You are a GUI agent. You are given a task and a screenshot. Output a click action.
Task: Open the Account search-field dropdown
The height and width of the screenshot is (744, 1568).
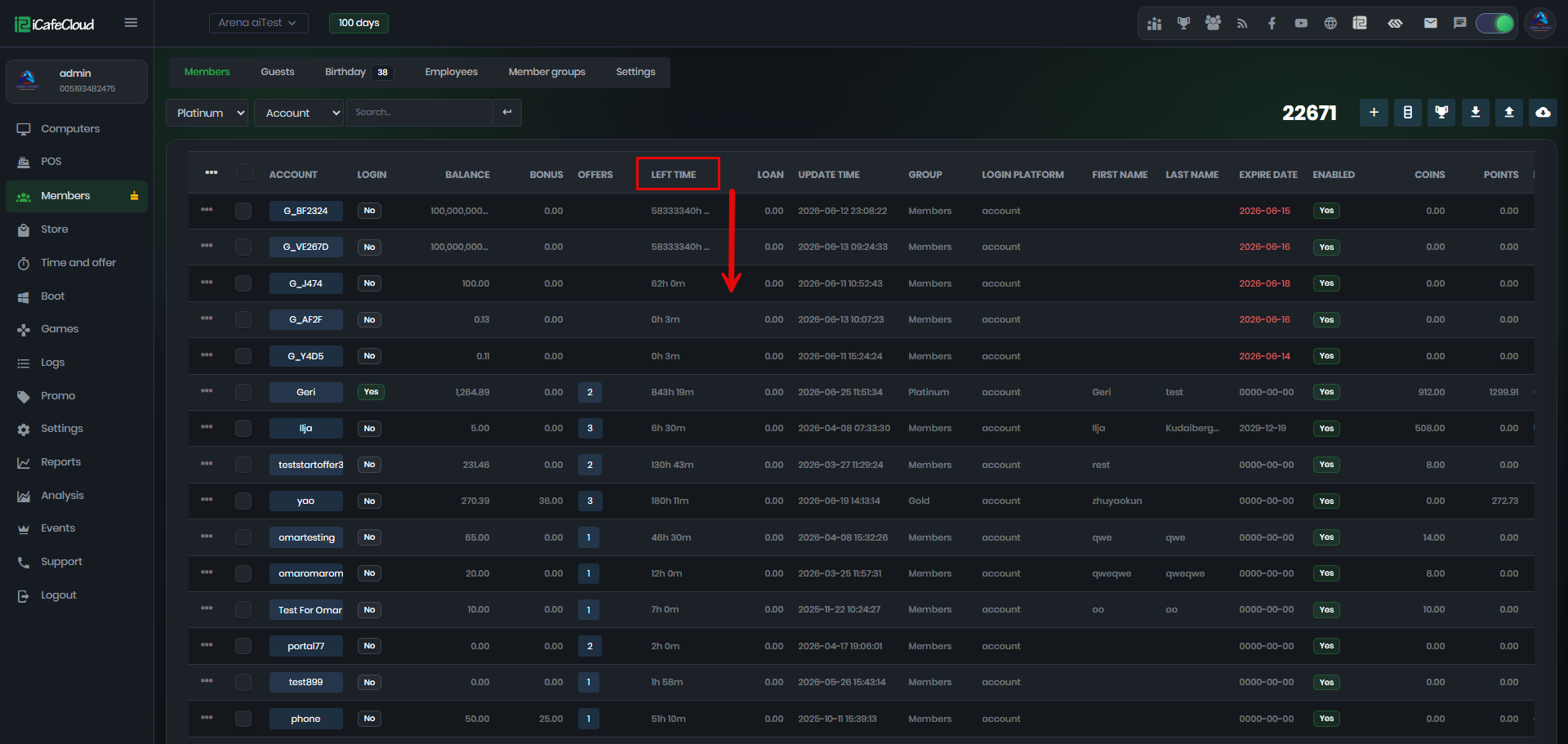tap(299, 113)
